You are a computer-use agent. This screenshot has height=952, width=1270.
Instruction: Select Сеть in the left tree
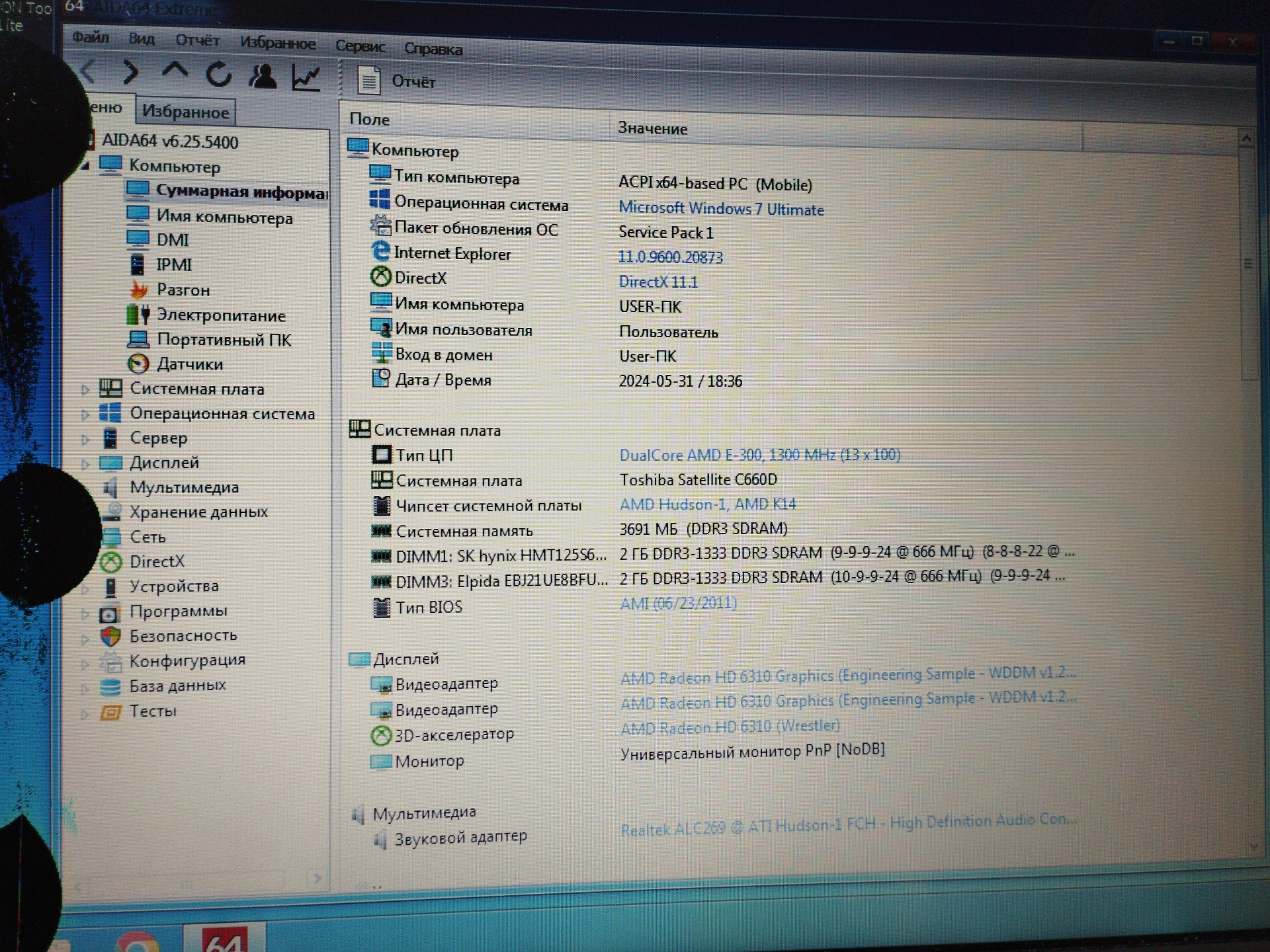coord(148,537)
